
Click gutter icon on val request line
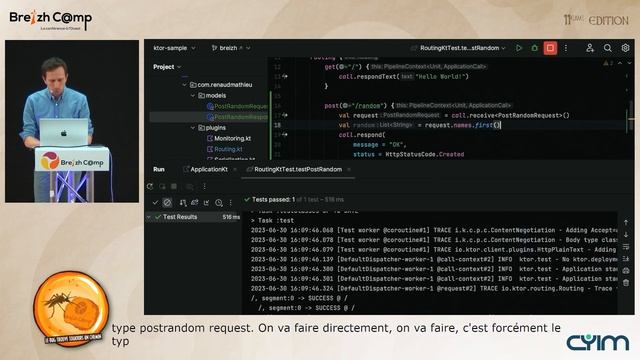(x=284, y=115)
